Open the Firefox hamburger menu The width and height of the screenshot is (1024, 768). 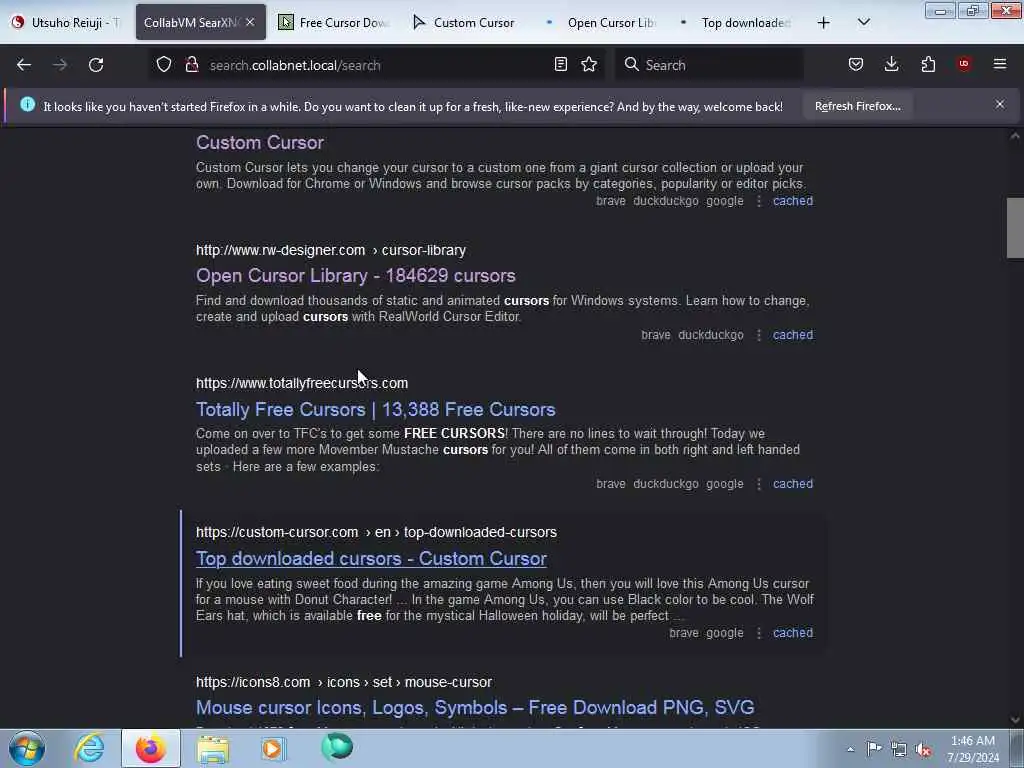tap(1000, 64)
